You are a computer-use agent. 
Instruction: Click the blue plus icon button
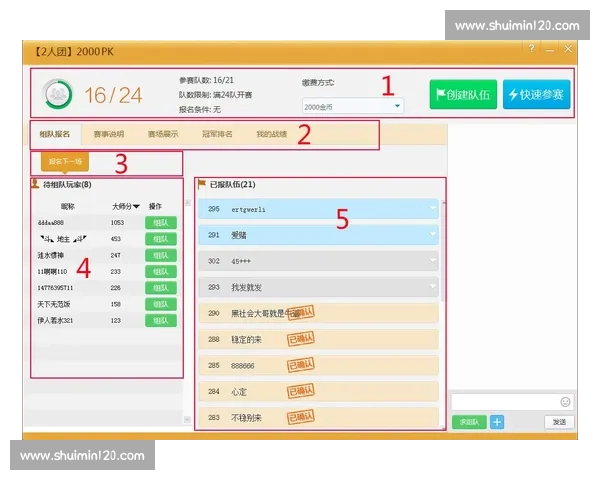tap(497, 422)
